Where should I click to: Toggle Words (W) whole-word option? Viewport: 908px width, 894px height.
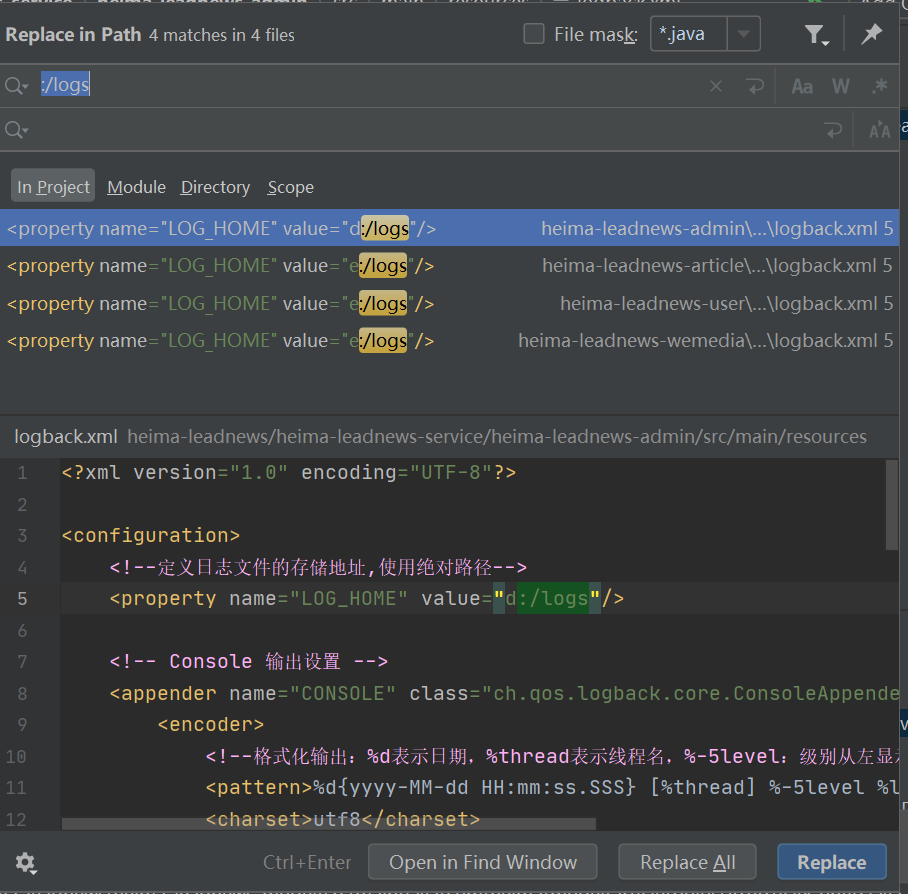(x=841, y=87)
